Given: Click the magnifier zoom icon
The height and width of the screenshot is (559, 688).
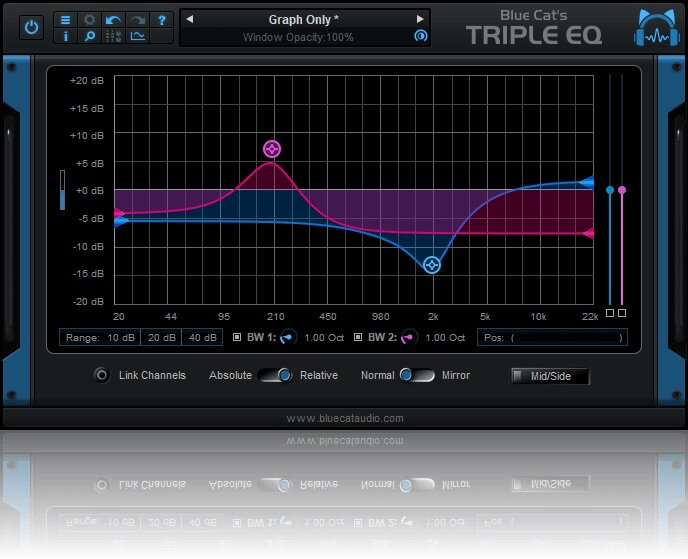Looking at the screenshot, I should 90,36.
